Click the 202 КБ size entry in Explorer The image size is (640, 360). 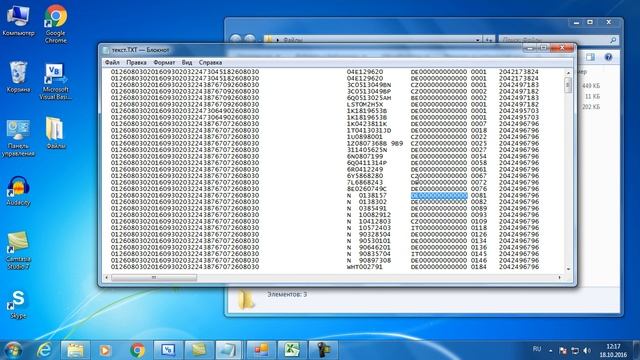591,107
